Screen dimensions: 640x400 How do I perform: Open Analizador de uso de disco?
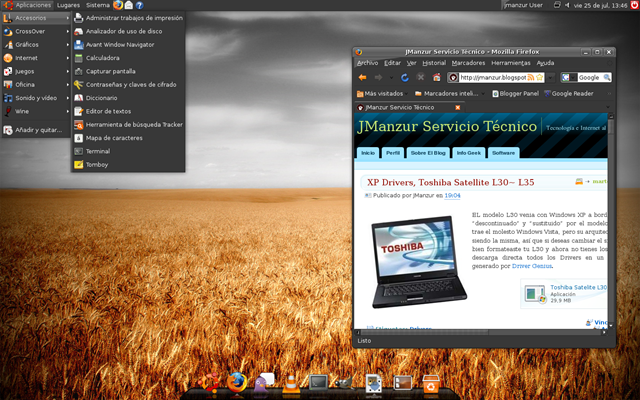(128, 31)
